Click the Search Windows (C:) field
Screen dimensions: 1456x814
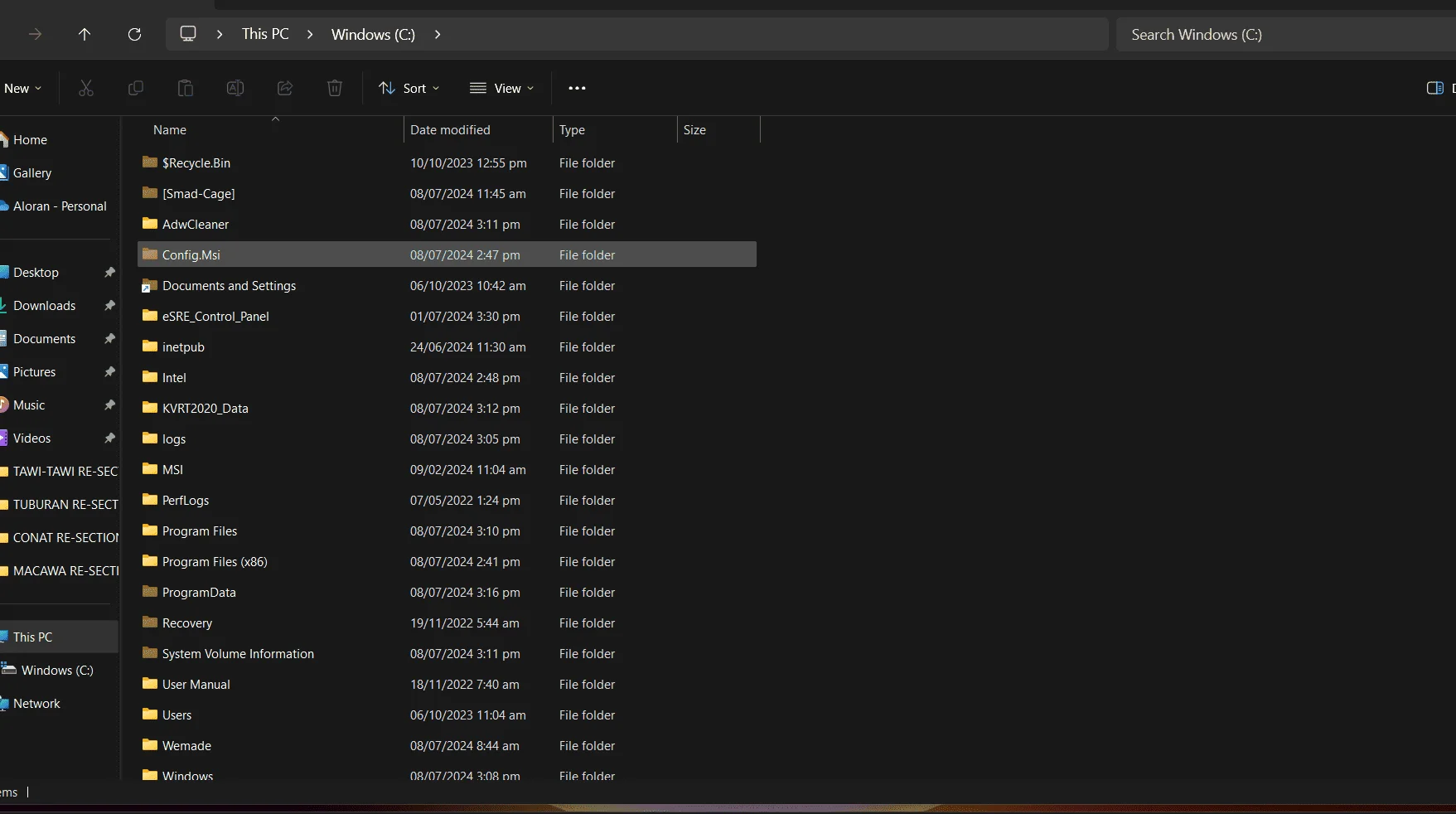(x=1286, y=34)
